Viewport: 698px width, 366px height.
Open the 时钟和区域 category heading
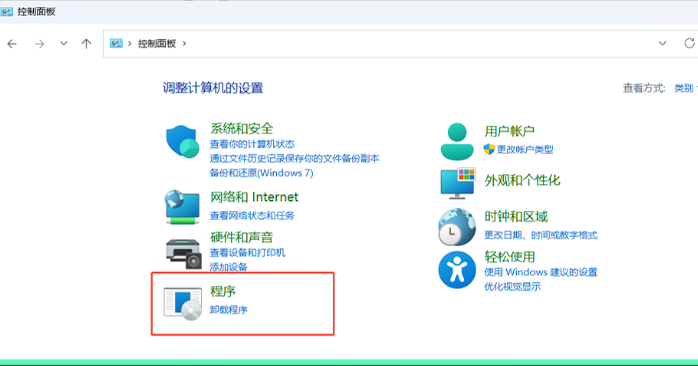coord(515,216)
